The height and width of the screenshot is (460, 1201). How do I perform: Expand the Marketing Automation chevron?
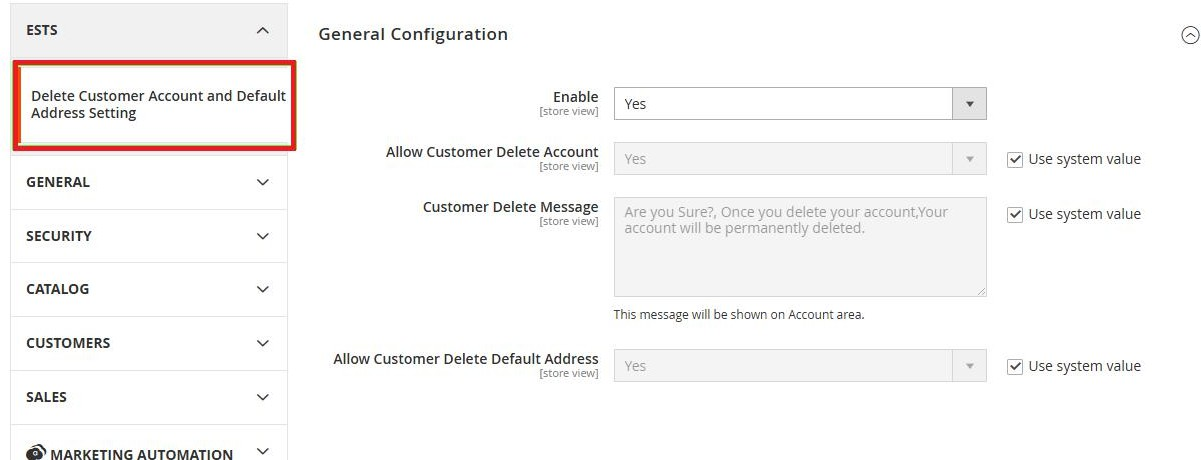coord(263,451)
